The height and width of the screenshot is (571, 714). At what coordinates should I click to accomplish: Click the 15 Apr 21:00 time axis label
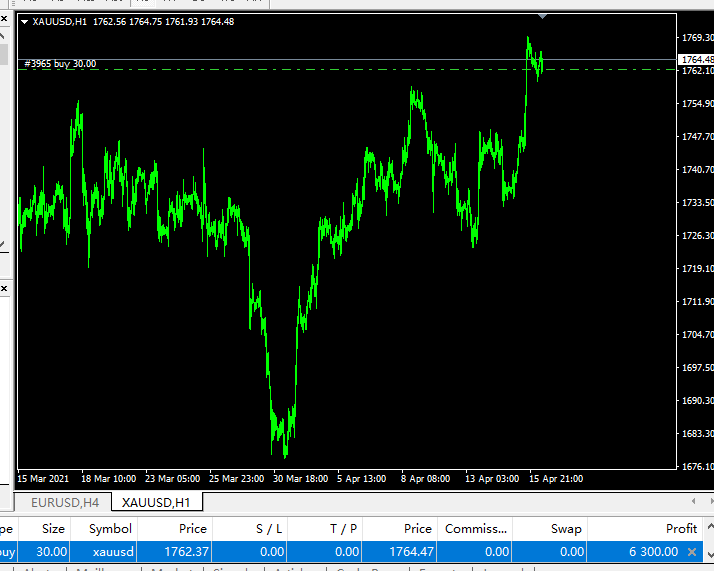556,479
